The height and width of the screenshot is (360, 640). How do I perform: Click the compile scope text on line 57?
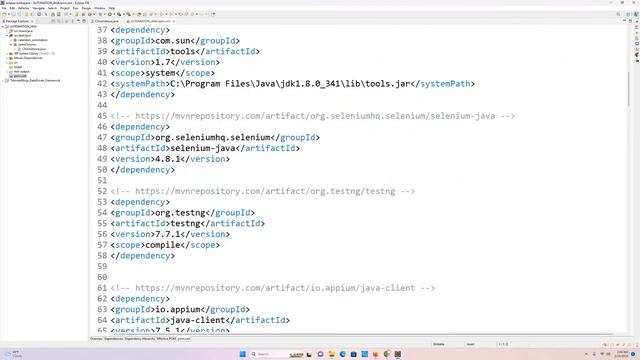[x=163, y=245]
